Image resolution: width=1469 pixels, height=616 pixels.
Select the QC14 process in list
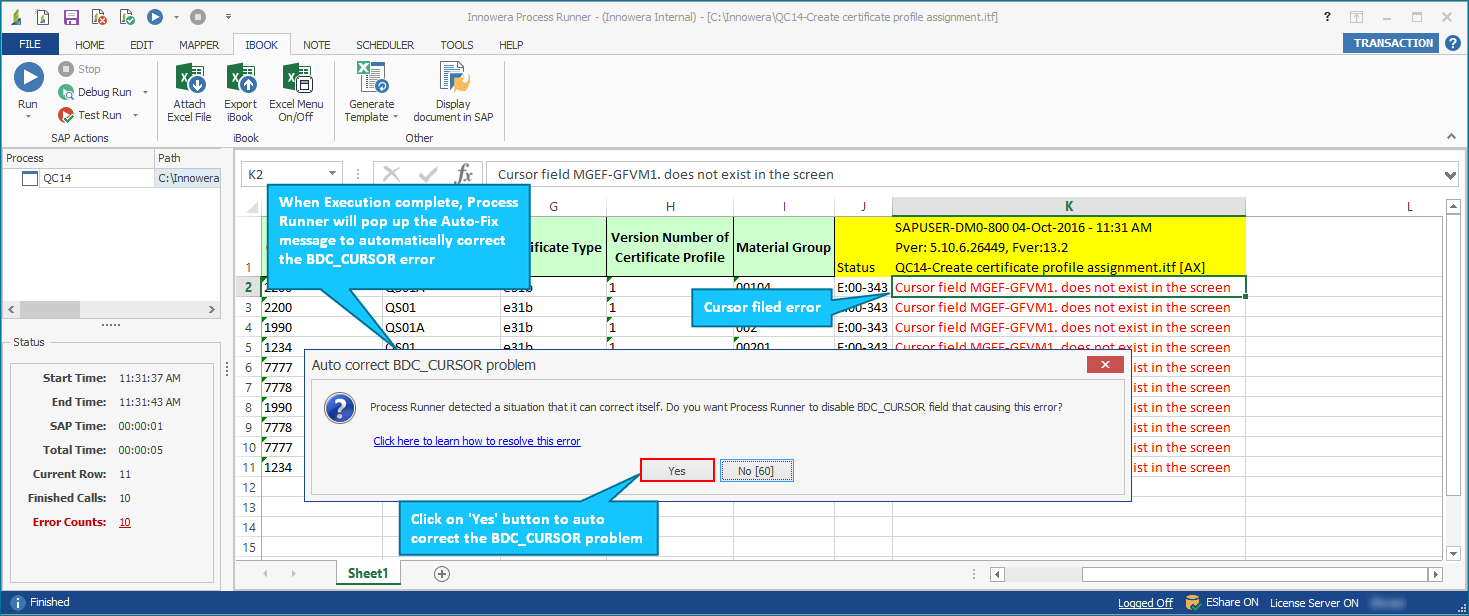(x=57, y=178)
